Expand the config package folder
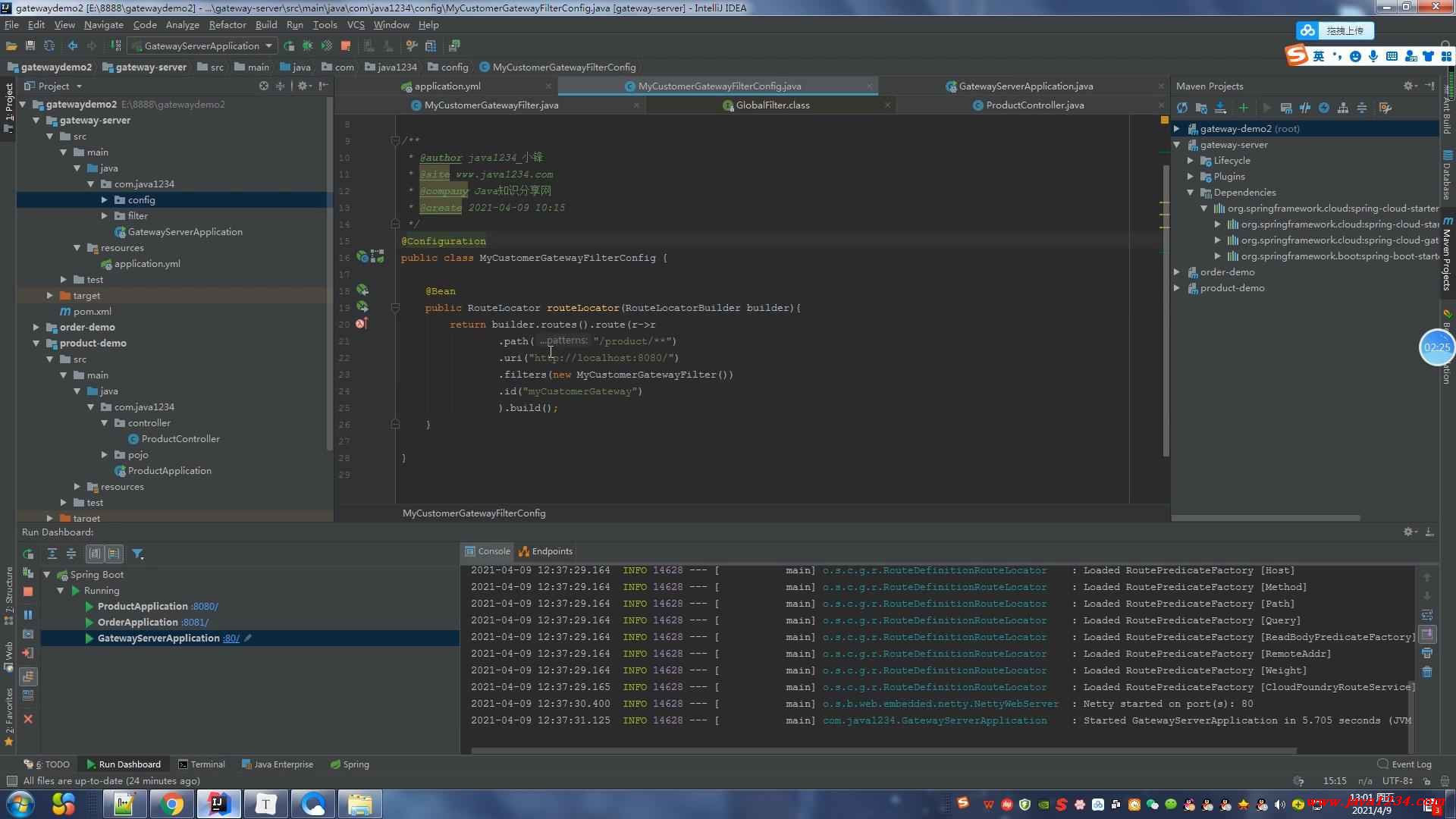The height and width of the screenshot is (819, 1456). [x=105, y=200]
